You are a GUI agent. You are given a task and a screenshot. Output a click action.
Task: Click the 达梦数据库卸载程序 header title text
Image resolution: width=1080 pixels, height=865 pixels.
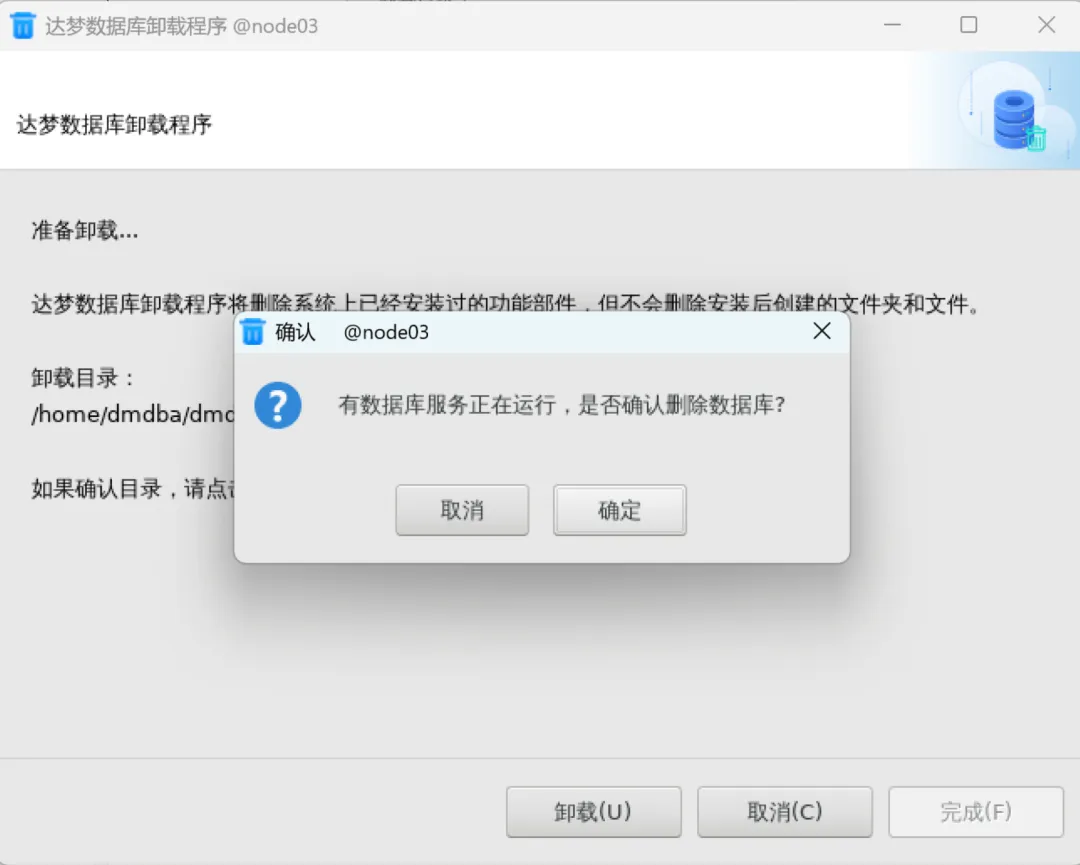point(114,125)
